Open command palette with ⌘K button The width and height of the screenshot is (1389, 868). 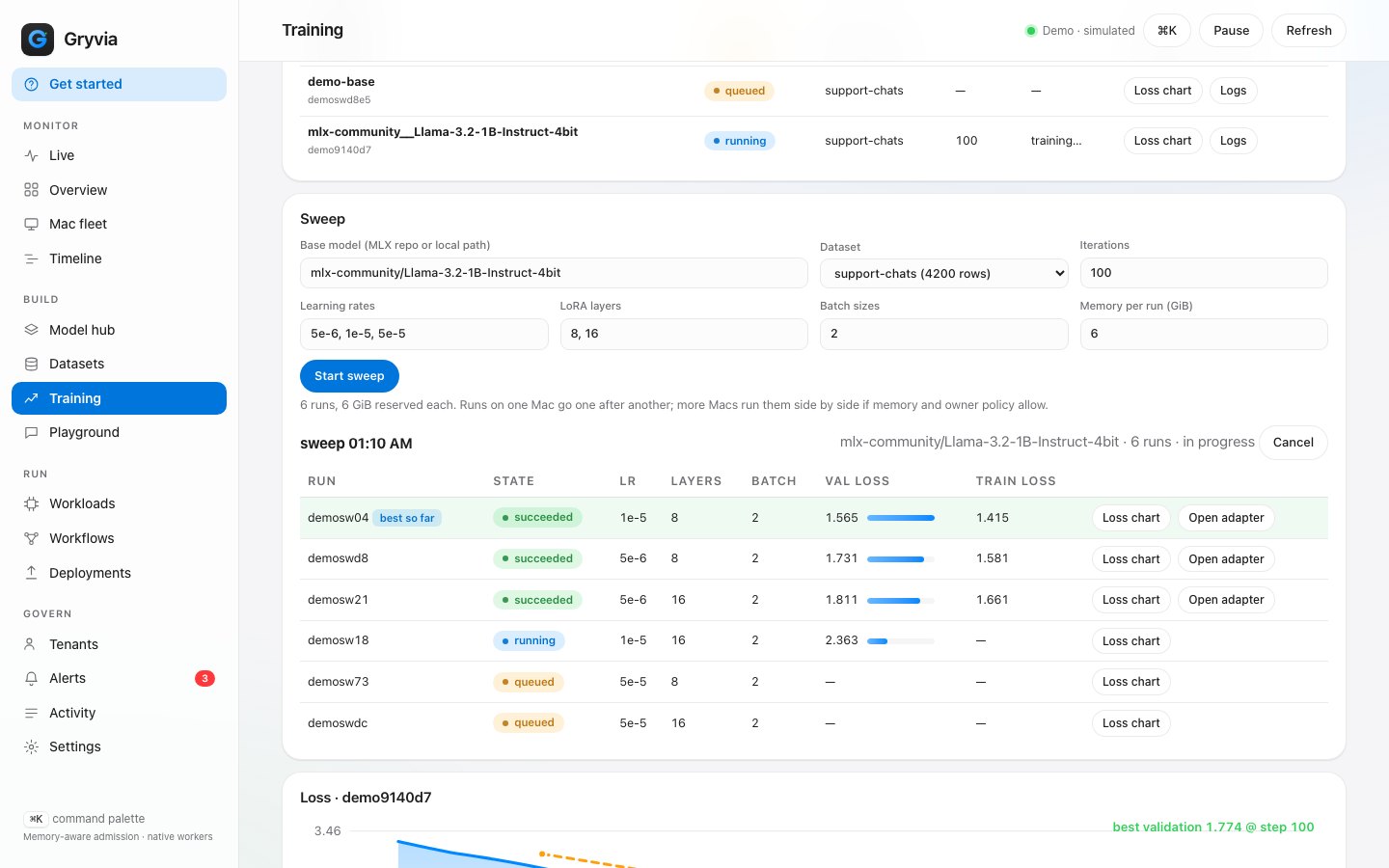(x=1166, y=31)
